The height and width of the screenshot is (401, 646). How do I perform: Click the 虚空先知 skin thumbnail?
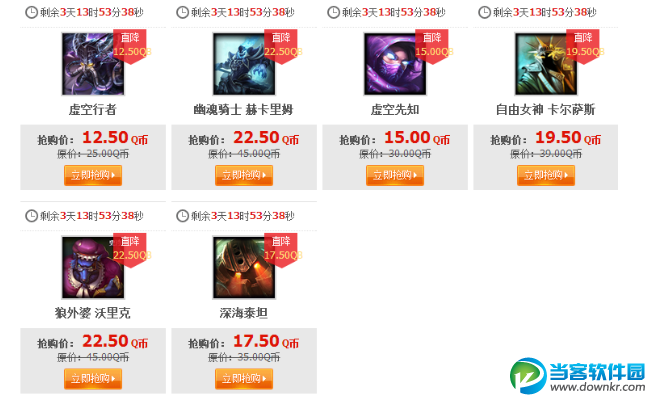coord(395,64)
